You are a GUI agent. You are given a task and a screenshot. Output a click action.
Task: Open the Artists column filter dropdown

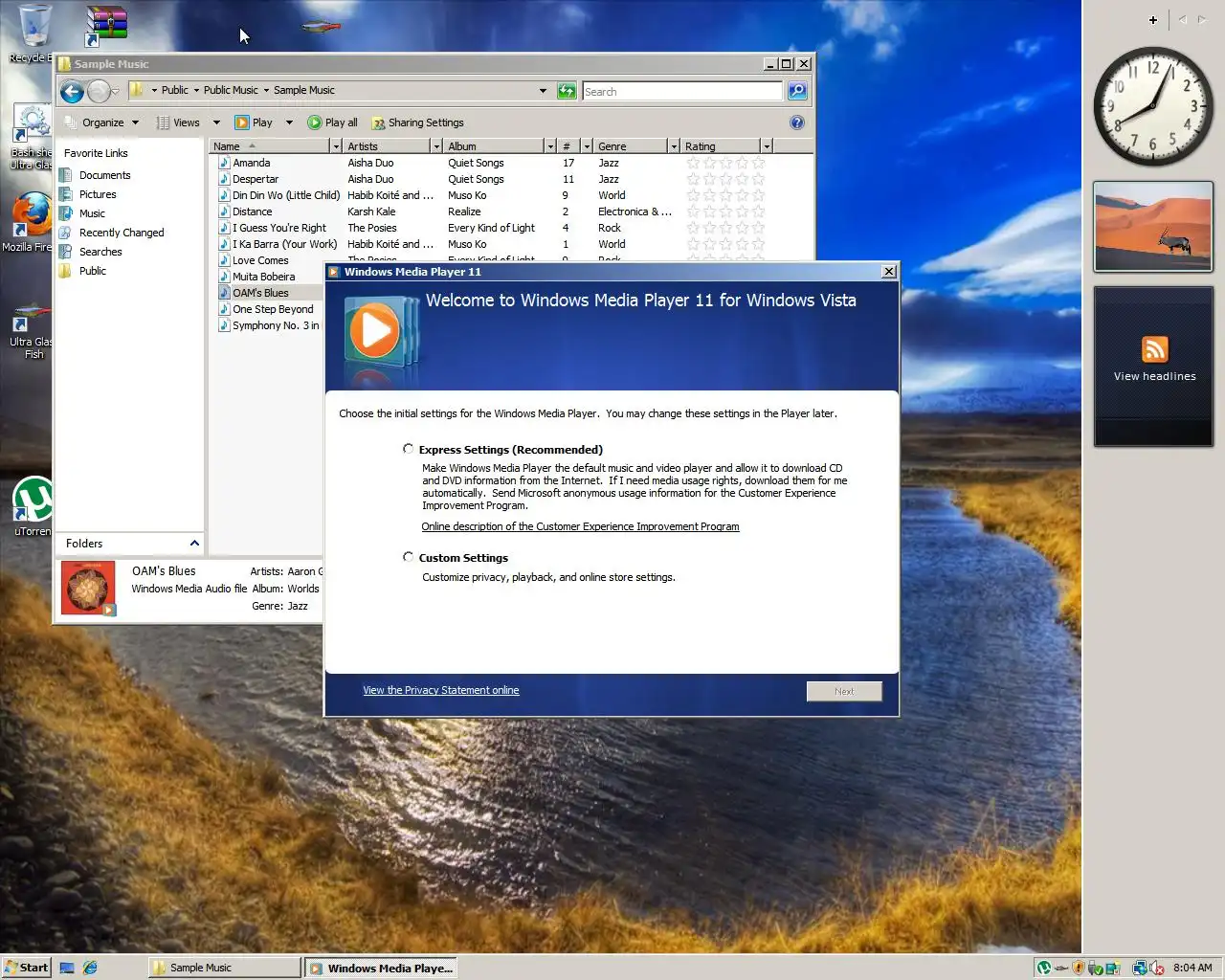tap(436, 146)
